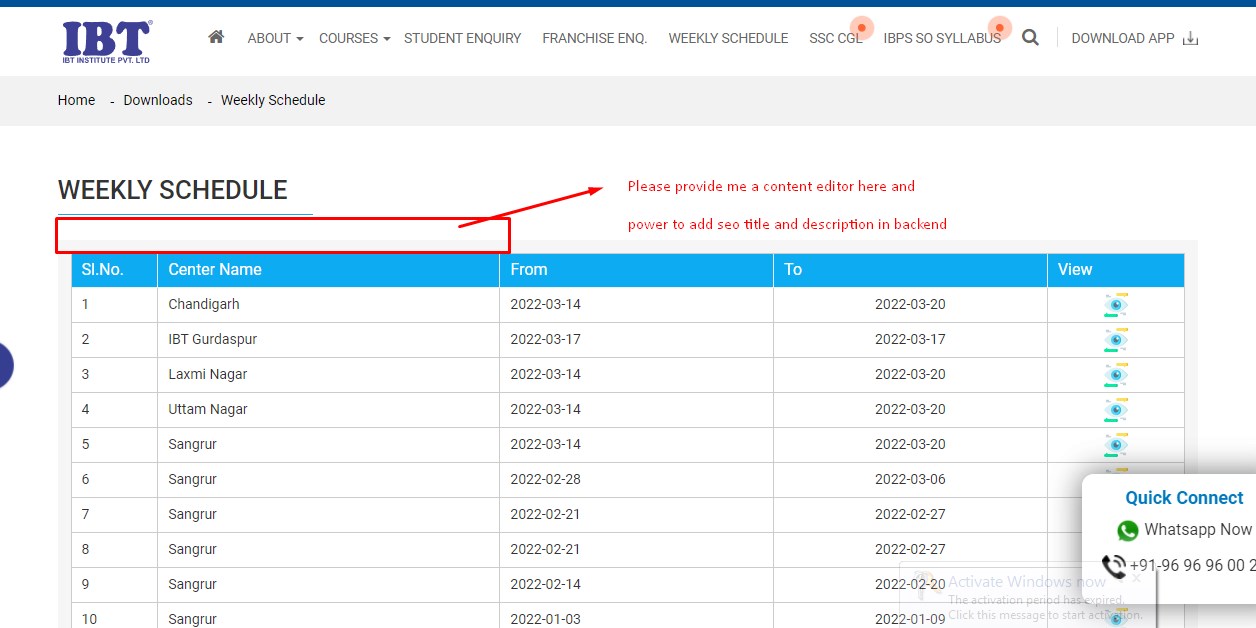This screenshot has width=1256, height=628.
Task: Open the STUDENT ENQUIRY page
Action: [462, 38]
